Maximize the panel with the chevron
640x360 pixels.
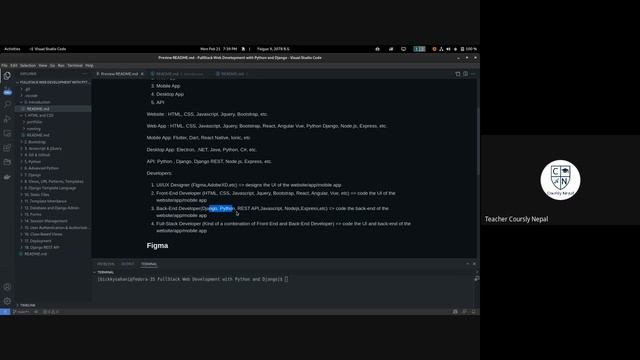468,264
